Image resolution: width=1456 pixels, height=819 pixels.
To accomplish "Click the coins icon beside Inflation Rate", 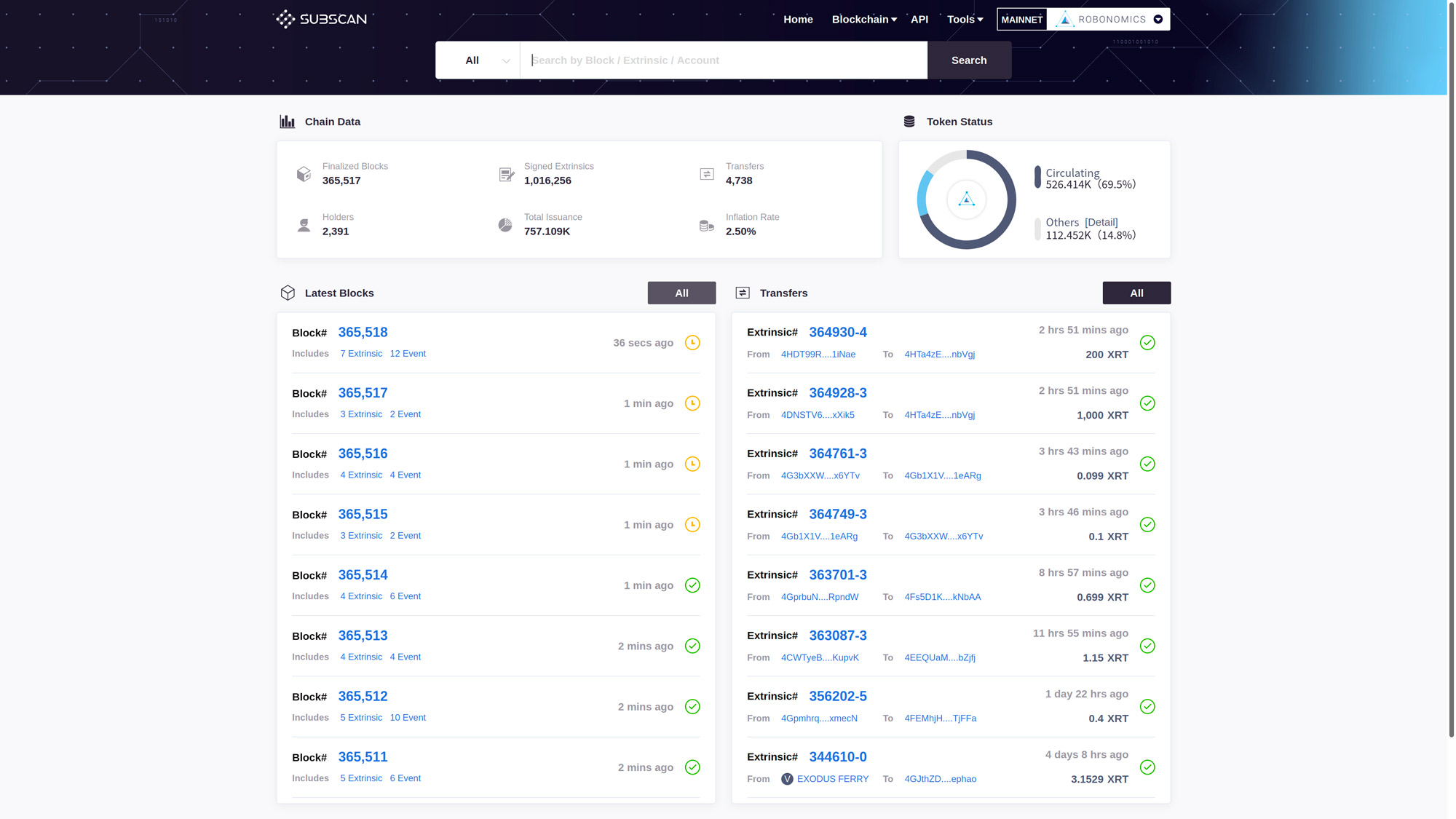I will pos(705,226).
